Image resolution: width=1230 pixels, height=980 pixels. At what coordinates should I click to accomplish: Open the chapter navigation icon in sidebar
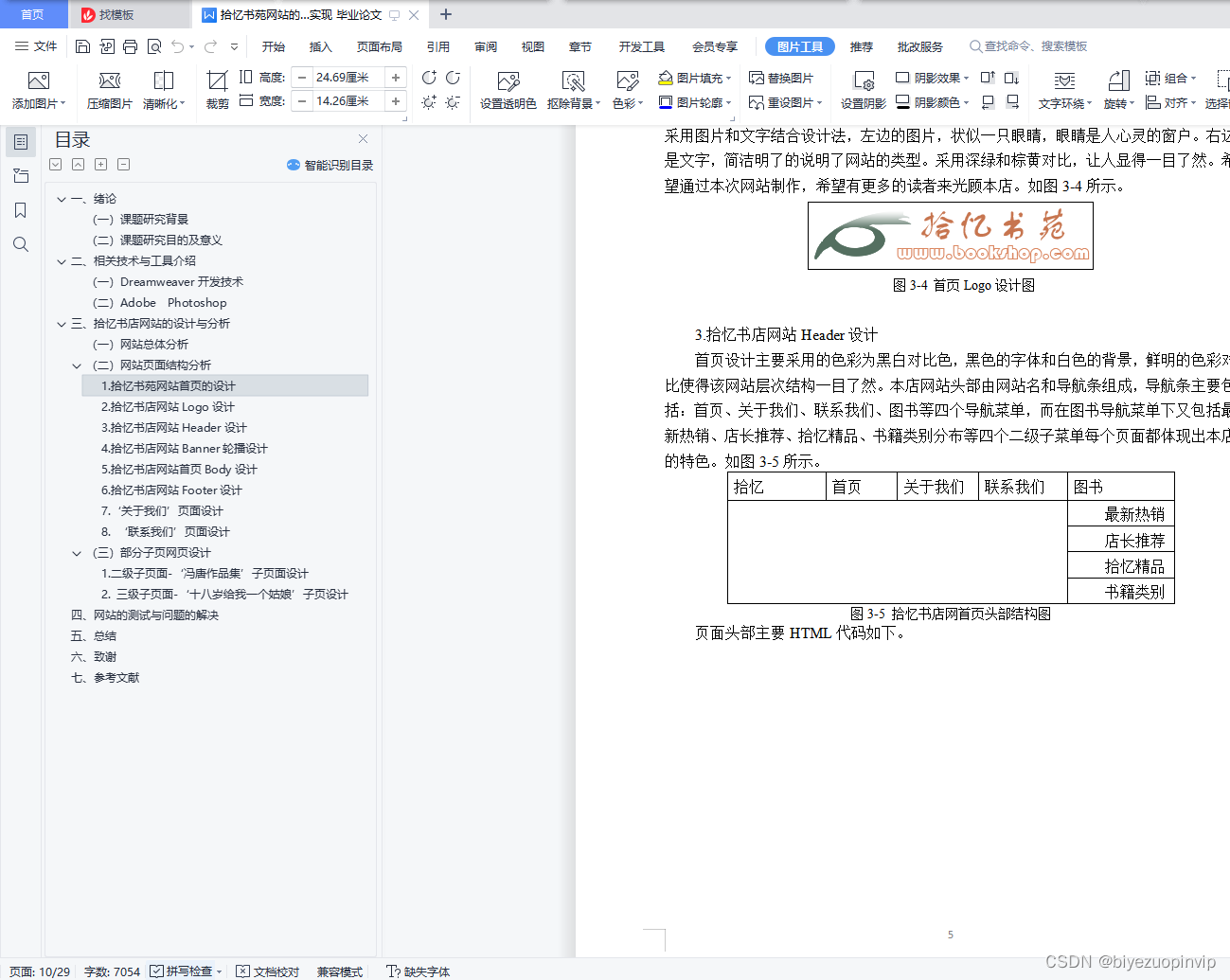click(x=21, y=176)
